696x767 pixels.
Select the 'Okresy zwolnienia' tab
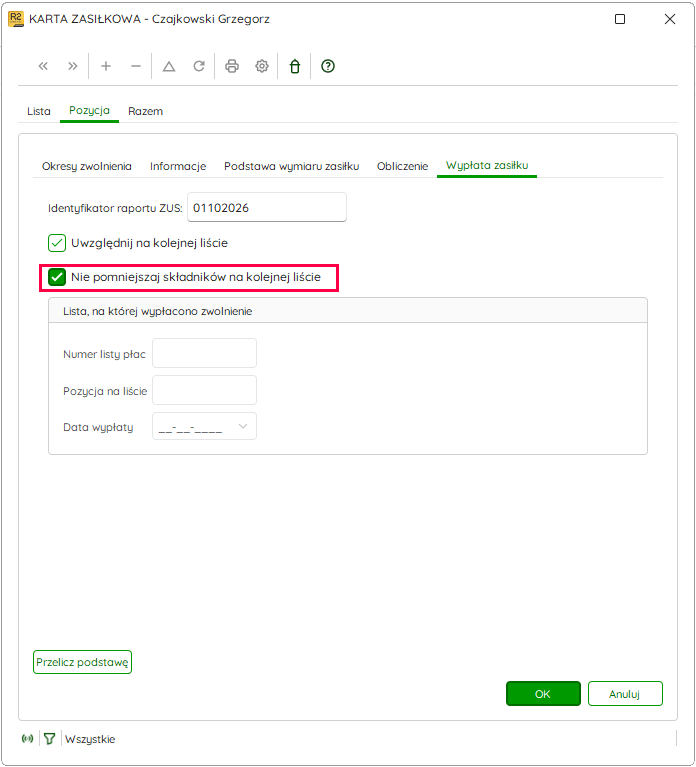coord(87,166)
